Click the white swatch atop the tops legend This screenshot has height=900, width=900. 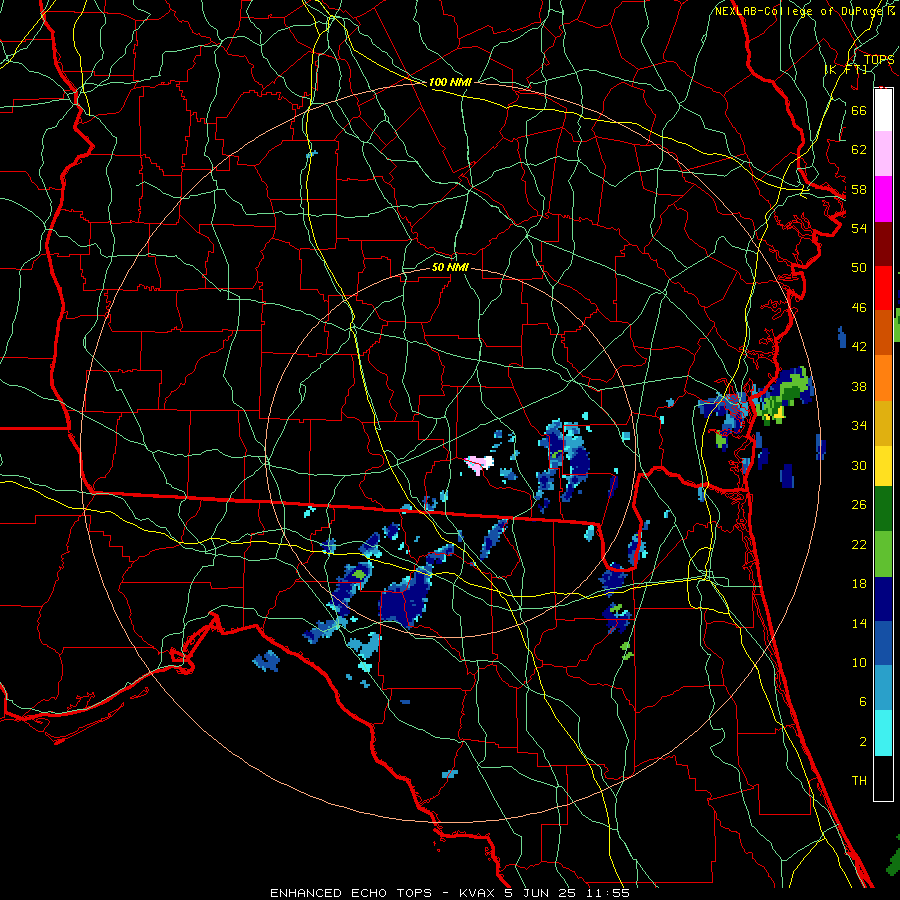click(x=883, y=110)
